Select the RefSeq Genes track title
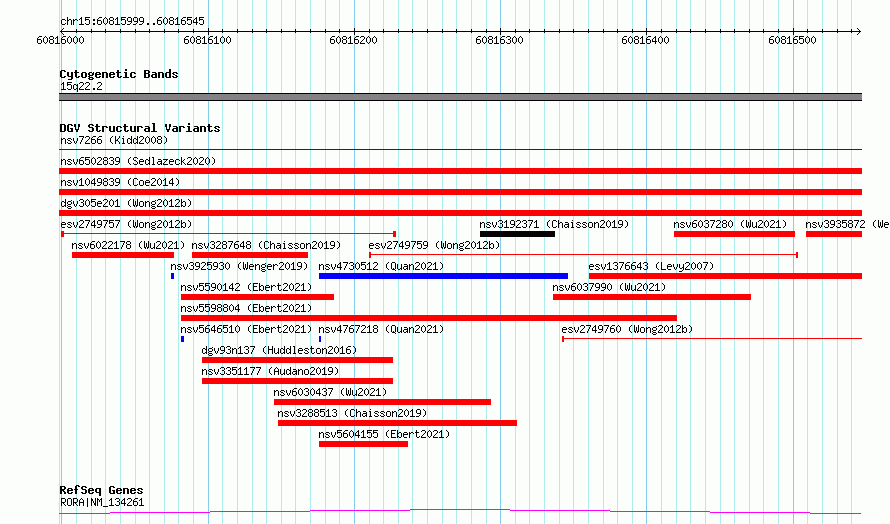Screen dimensions: 890x524 click(101, 490)
